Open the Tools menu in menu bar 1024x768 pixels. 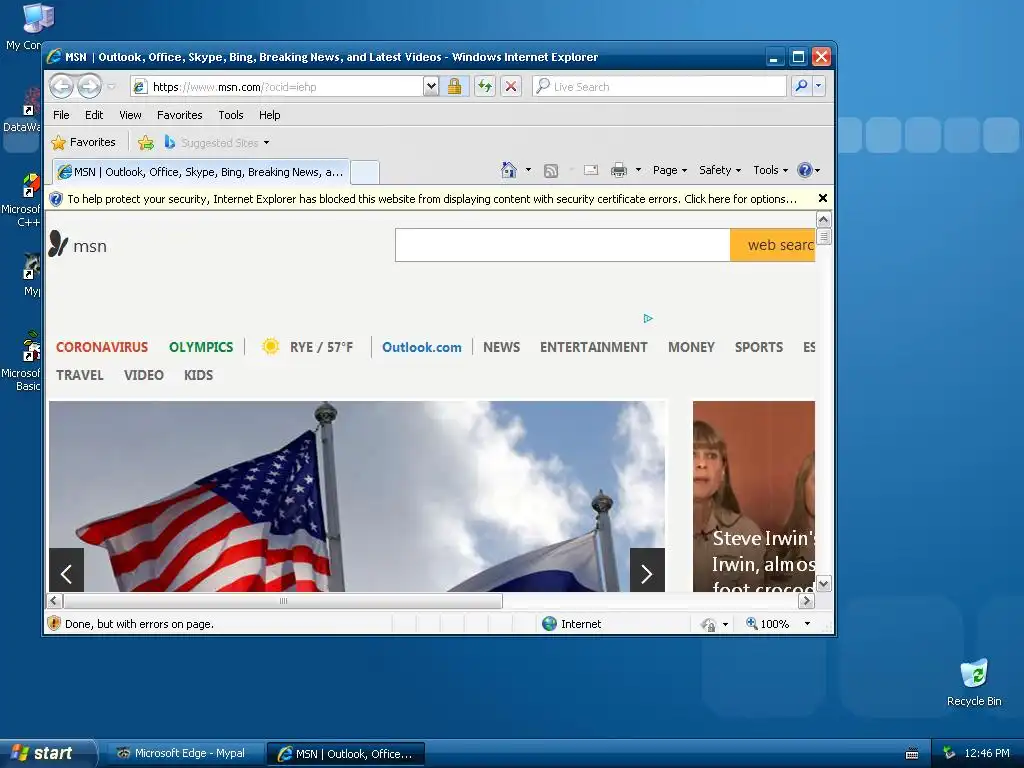(231, 115)
